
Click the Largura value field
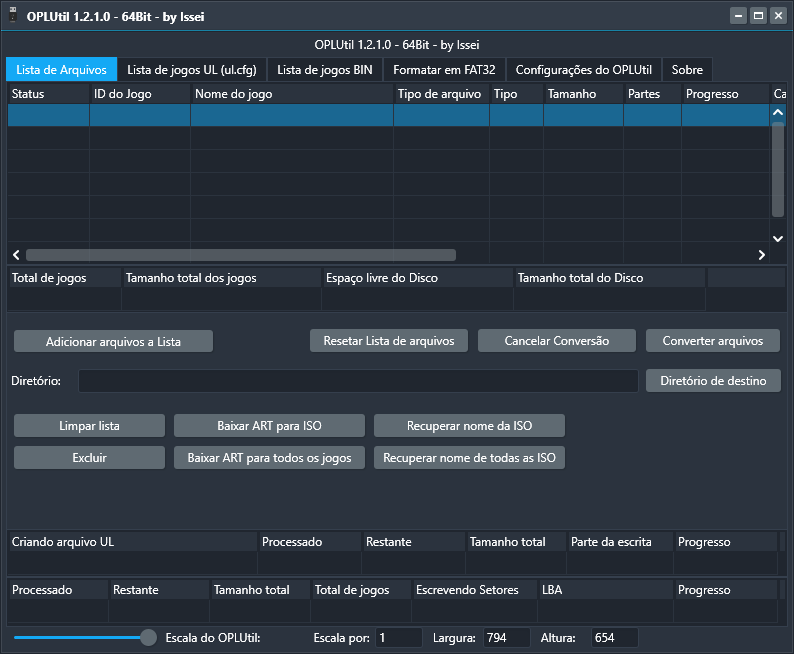coord(506,638)
